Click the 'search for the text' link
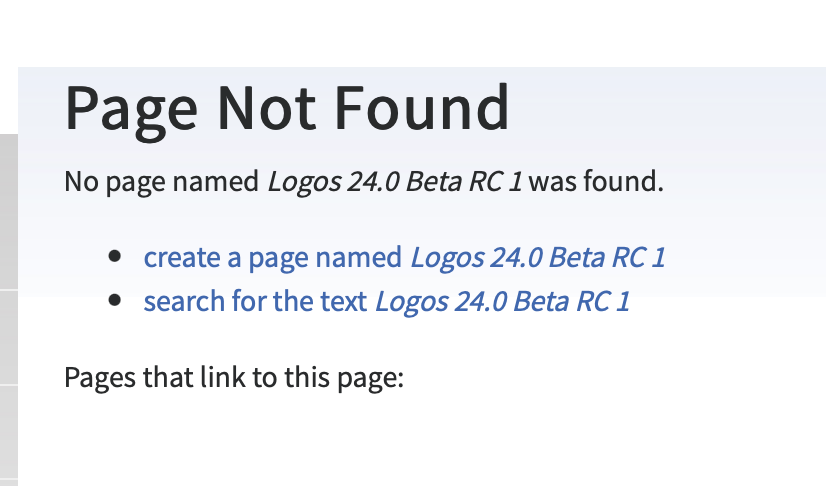This screenshot has height=486, width=826. click(387, 302)
